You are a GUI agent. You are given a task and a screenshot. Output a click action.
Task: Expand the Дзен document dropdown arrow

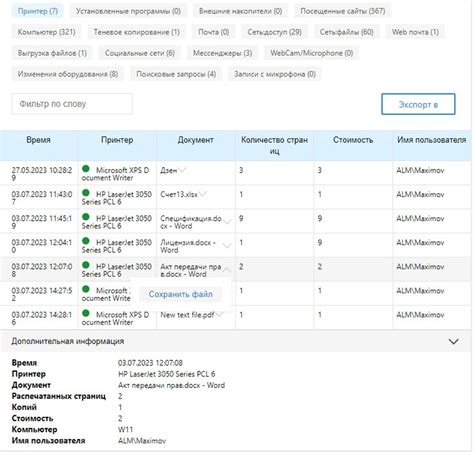(x=182, y=170)
